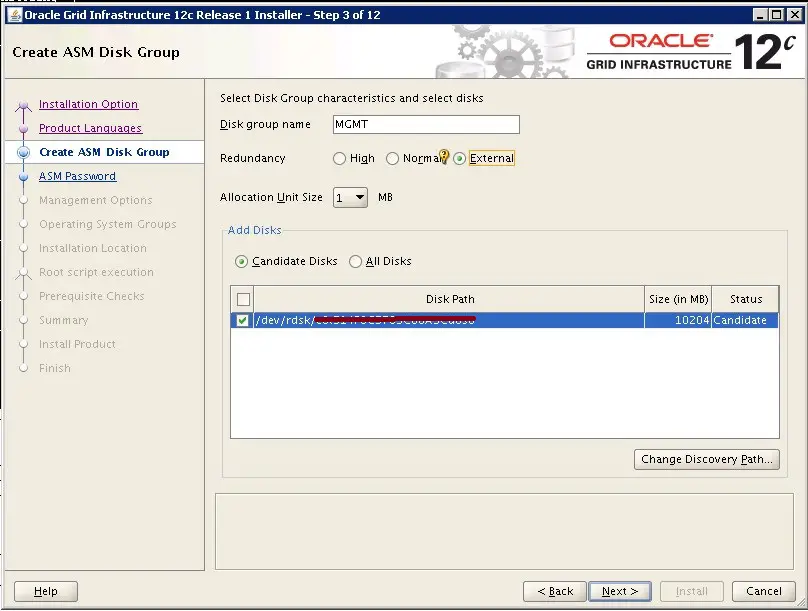Open the Change Discovery Path dialog

coord(706,460)
